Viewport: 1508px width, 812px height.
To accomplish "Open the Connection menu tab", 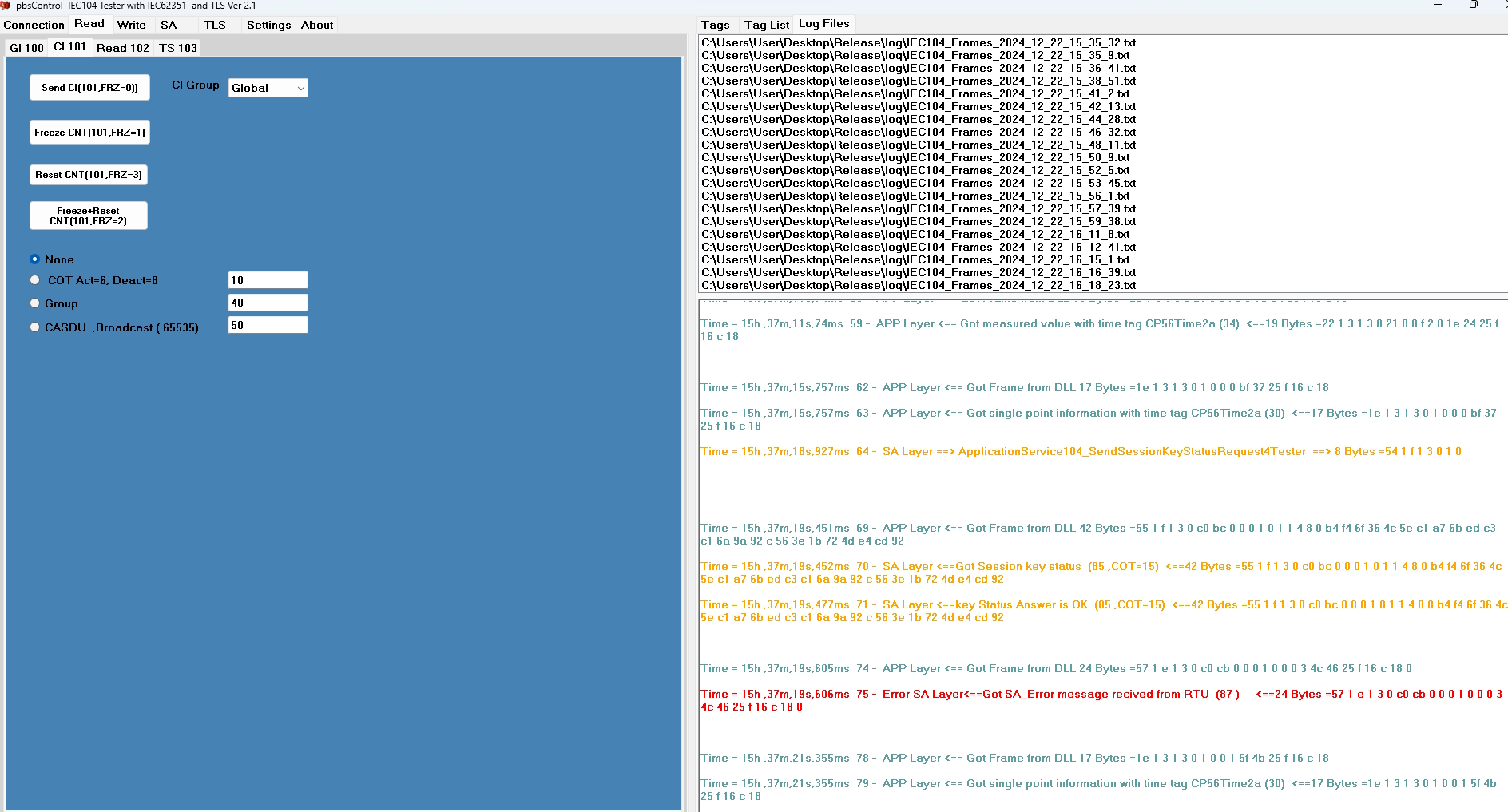I will pyautogui.click(x=34, y=25).
